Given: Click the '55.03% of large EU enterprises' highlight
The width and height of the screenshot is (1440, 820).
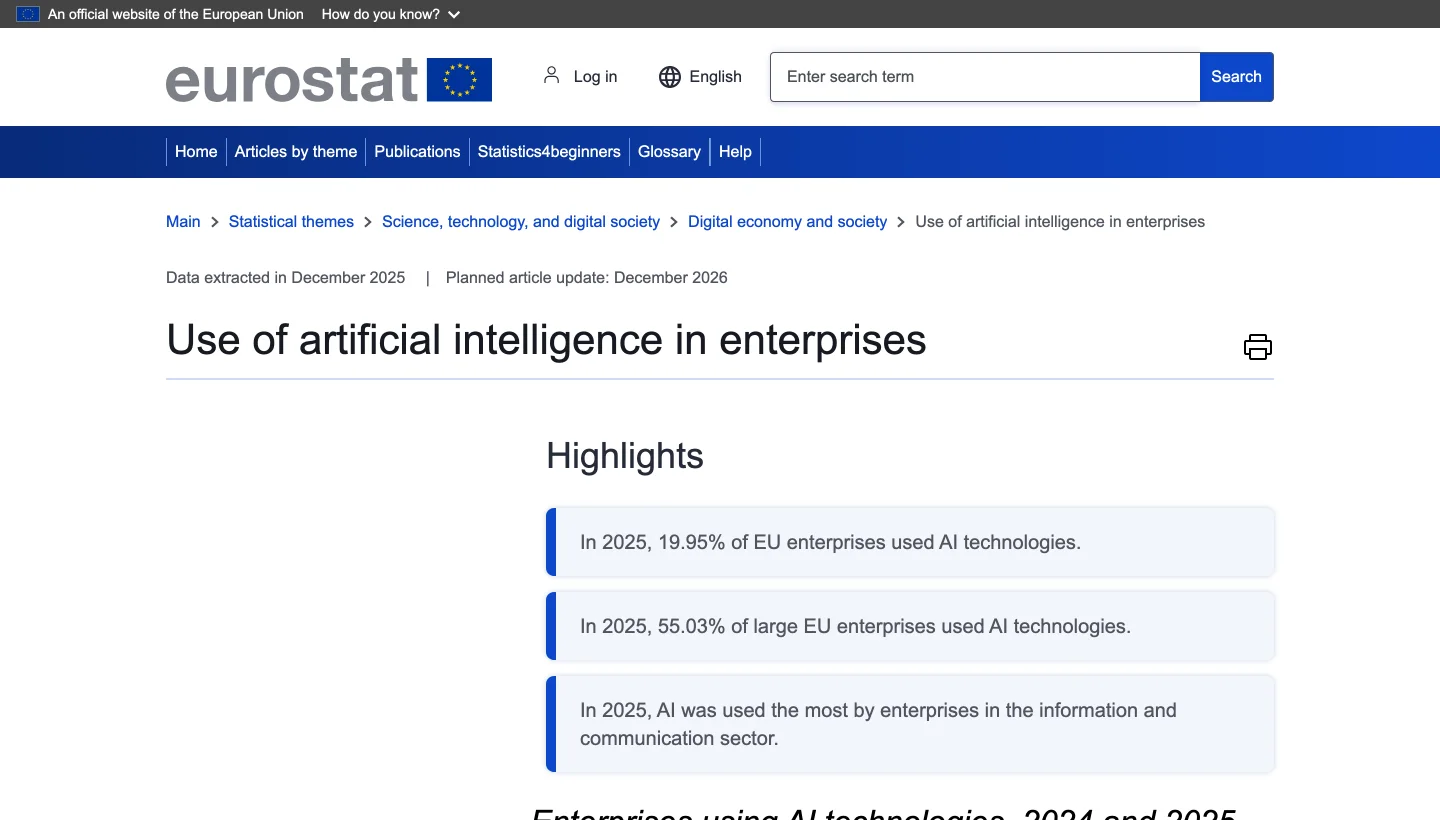Looking at the screenshot, I should coord(910,626).
